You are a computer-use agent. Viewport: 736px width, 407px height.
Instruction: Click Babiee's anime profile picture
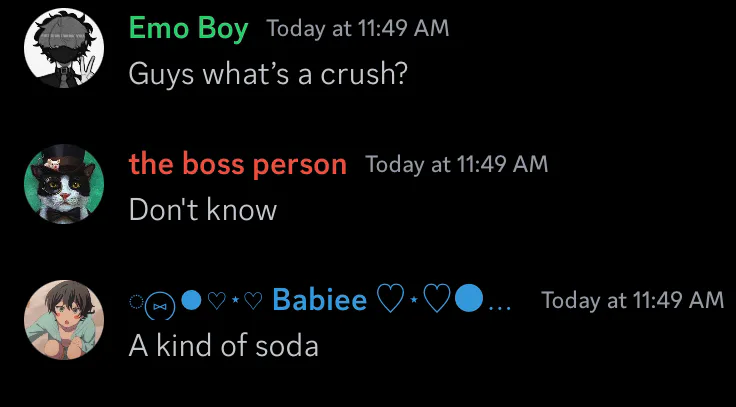coord(64,320)
